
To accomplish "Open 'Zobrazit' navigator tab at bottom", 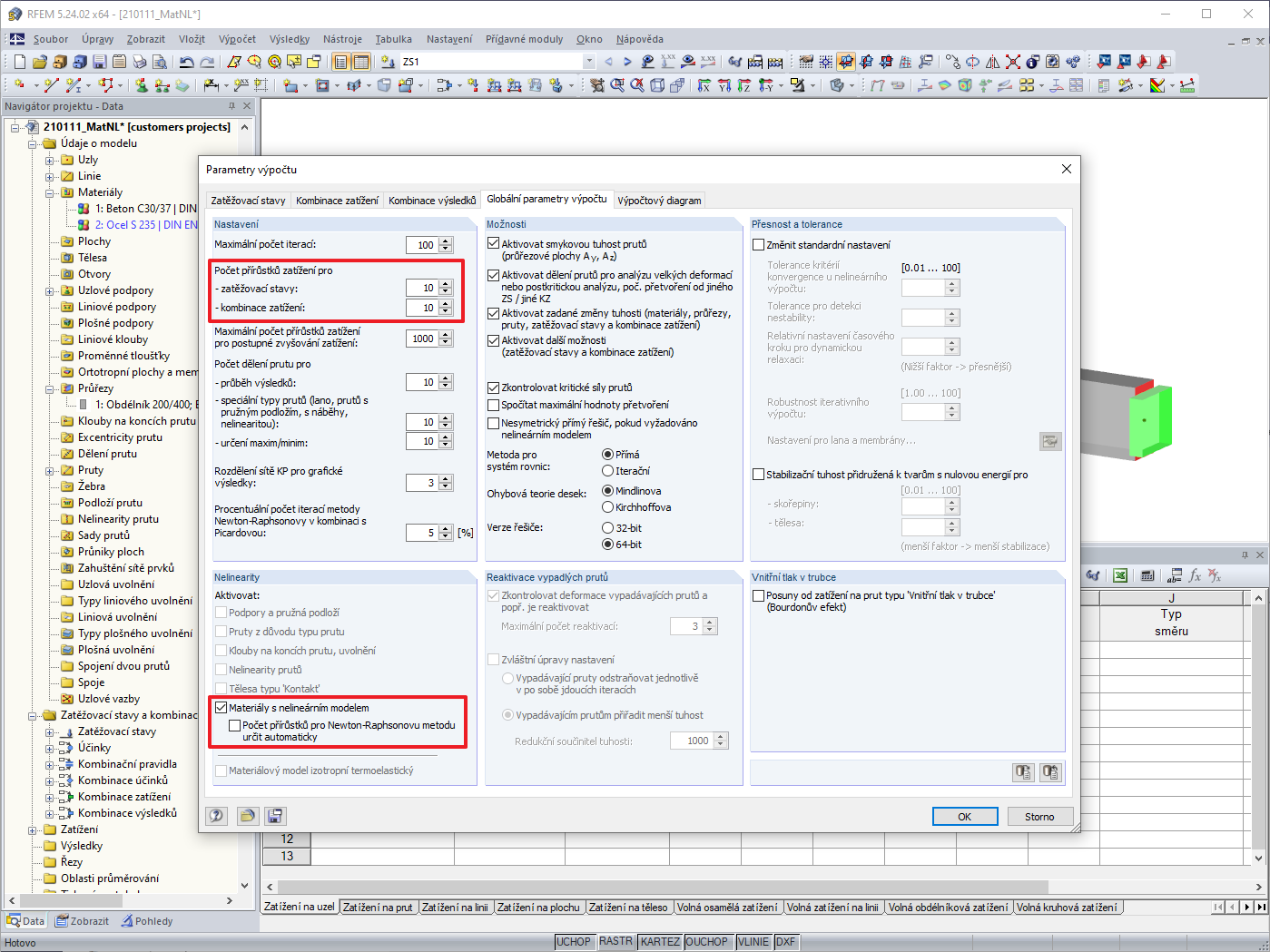I will pos(83,921).
